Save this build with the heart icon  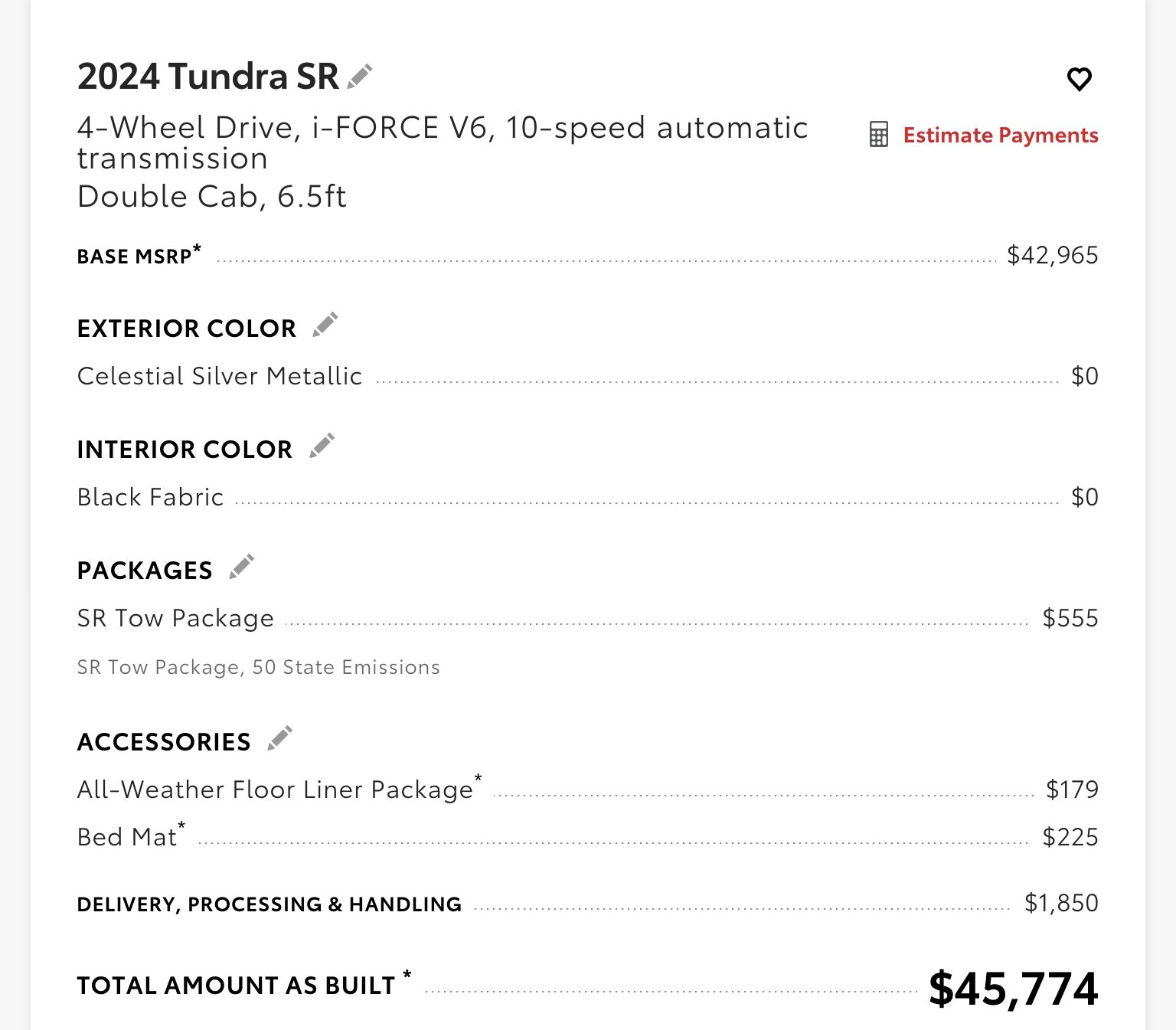[1080, 79]
